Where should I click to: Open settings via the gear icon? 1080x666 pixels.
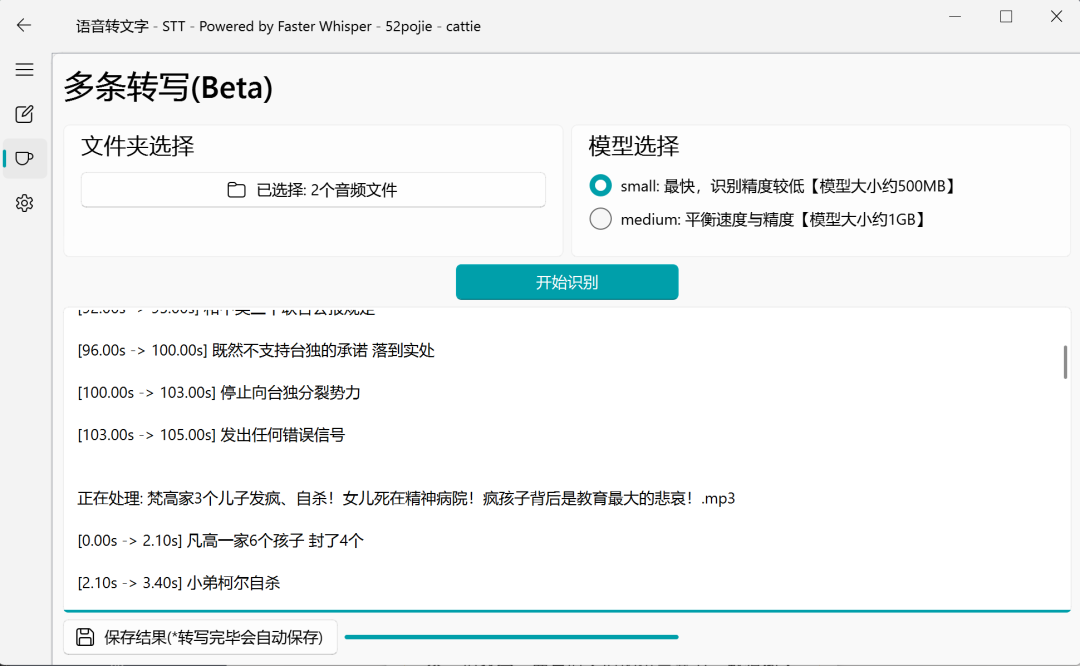[24, 203]
